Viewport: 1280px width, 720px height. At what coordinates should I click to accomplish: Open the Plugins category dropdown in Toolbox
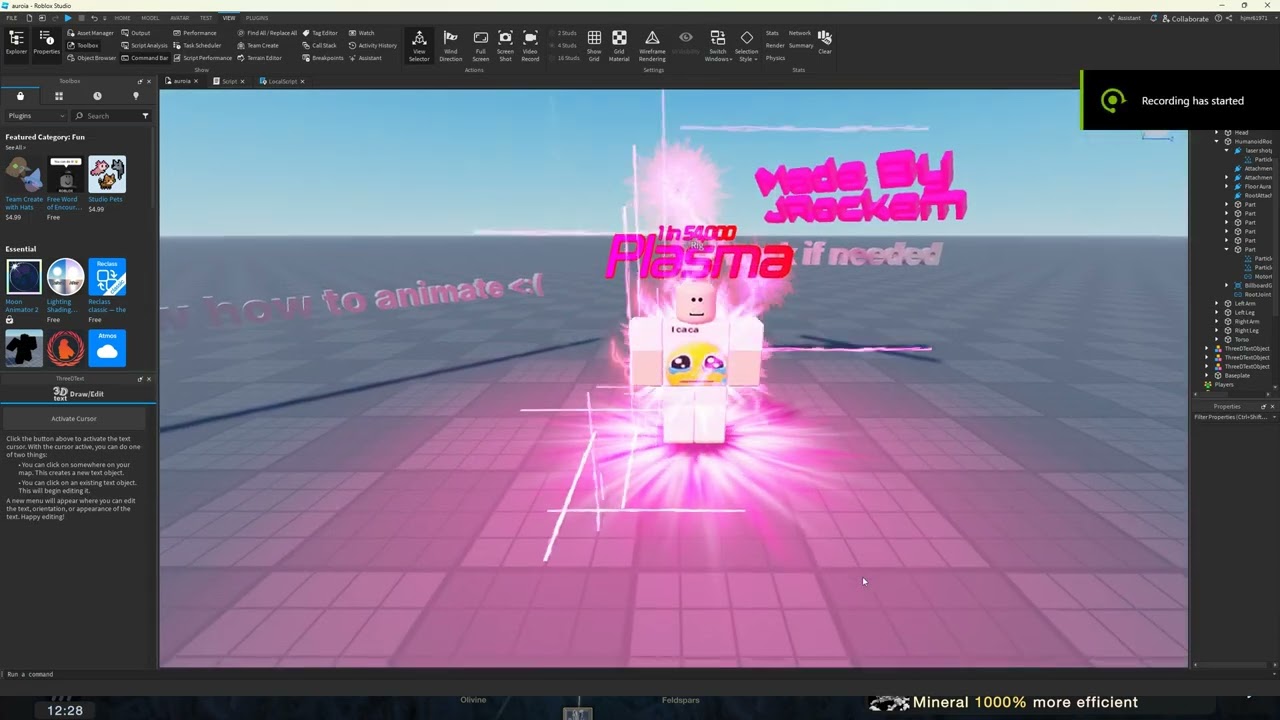35,116
